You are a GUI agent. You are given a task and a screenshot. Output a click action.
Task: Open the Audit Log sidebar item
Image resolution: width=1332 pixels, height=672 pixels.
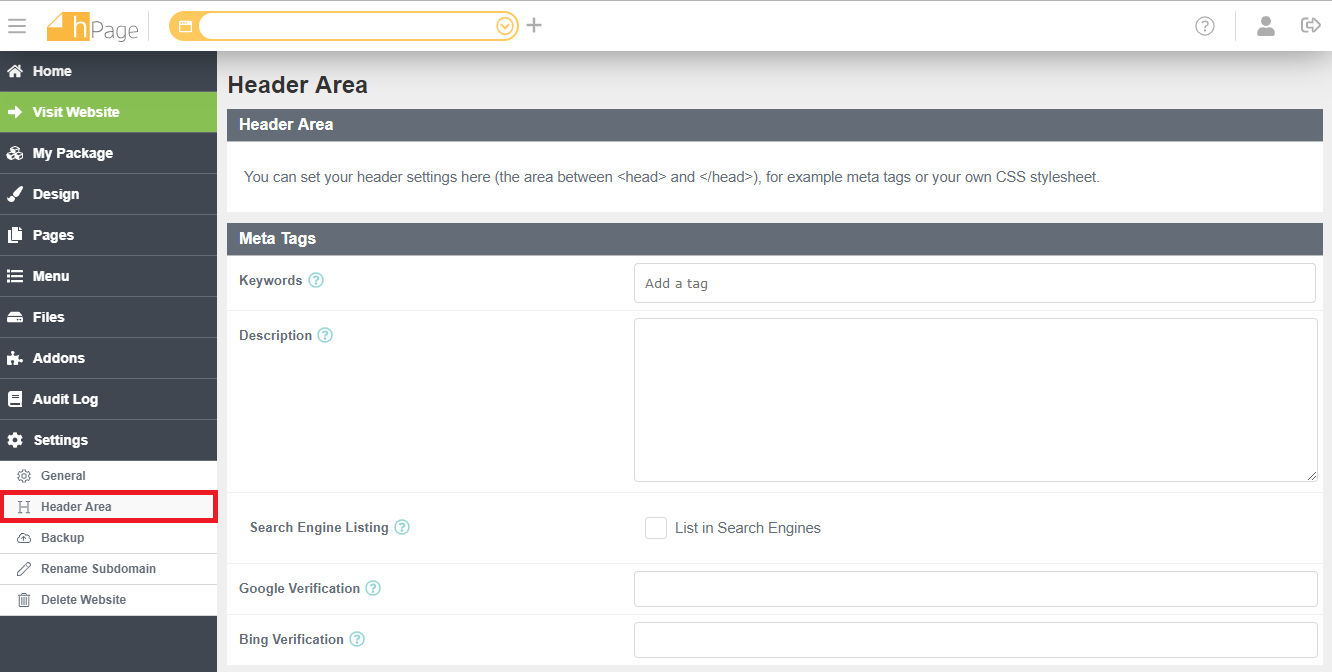(x=108, y=399)
